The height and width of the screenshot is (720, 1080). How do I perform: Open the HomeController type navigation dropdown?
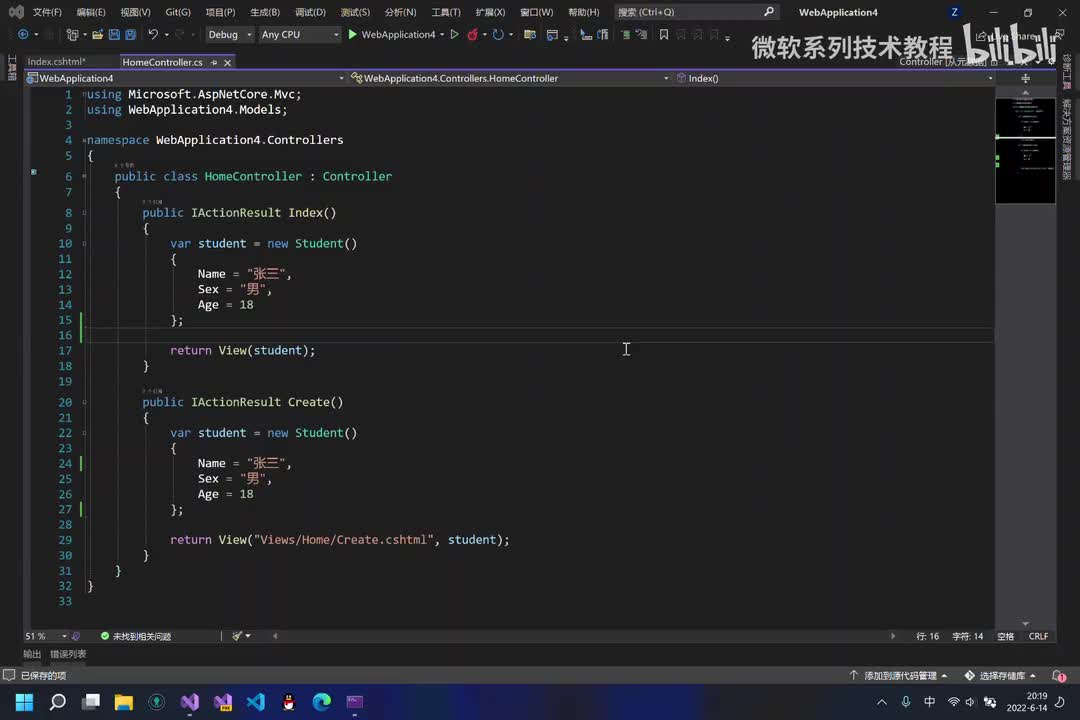510,79
